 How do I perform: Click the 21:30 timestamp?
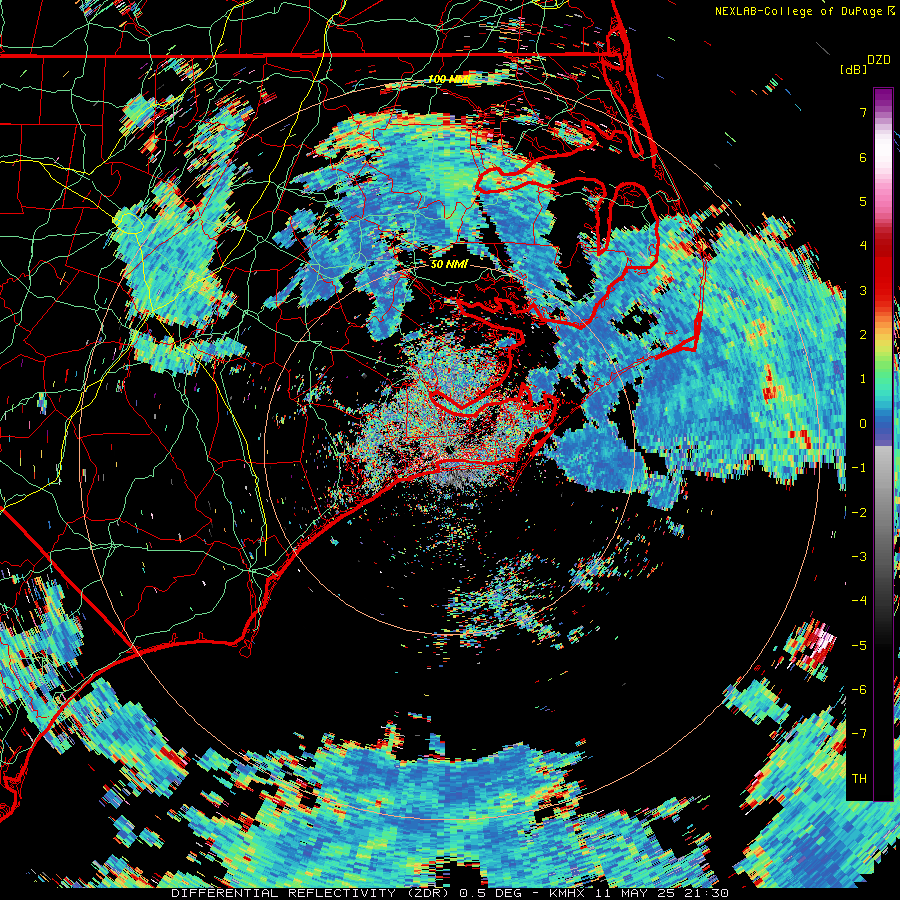pos(707,893)
